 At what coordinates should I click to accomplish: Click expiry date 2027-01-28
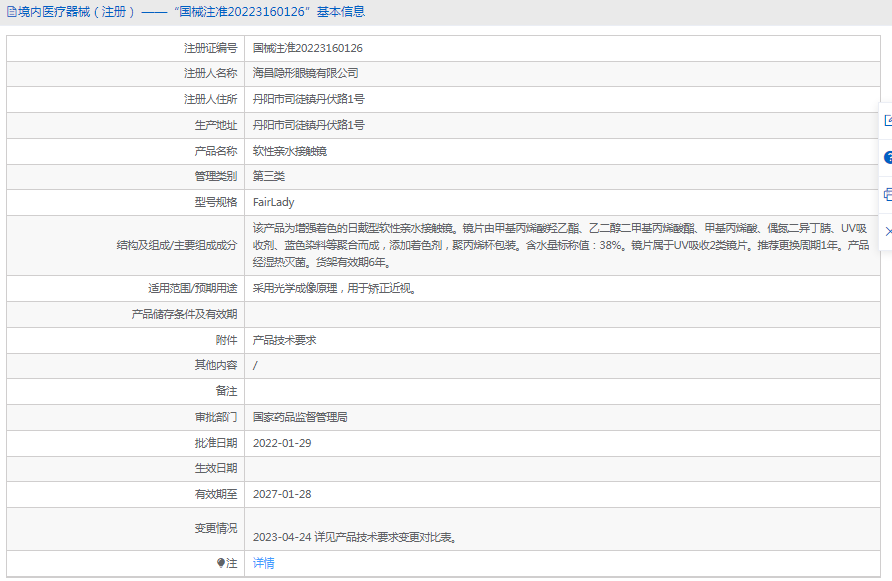(x=281, y=494)
